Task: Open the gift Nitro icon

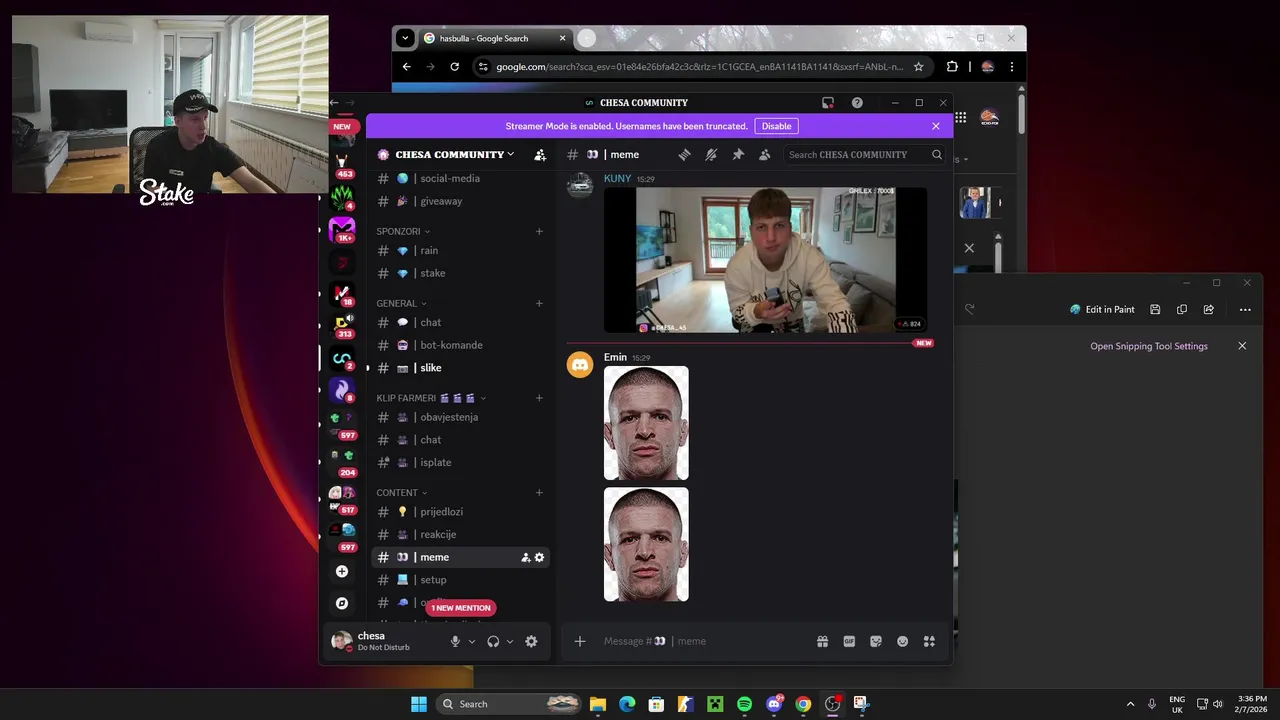Action: [x=822, y=641]
